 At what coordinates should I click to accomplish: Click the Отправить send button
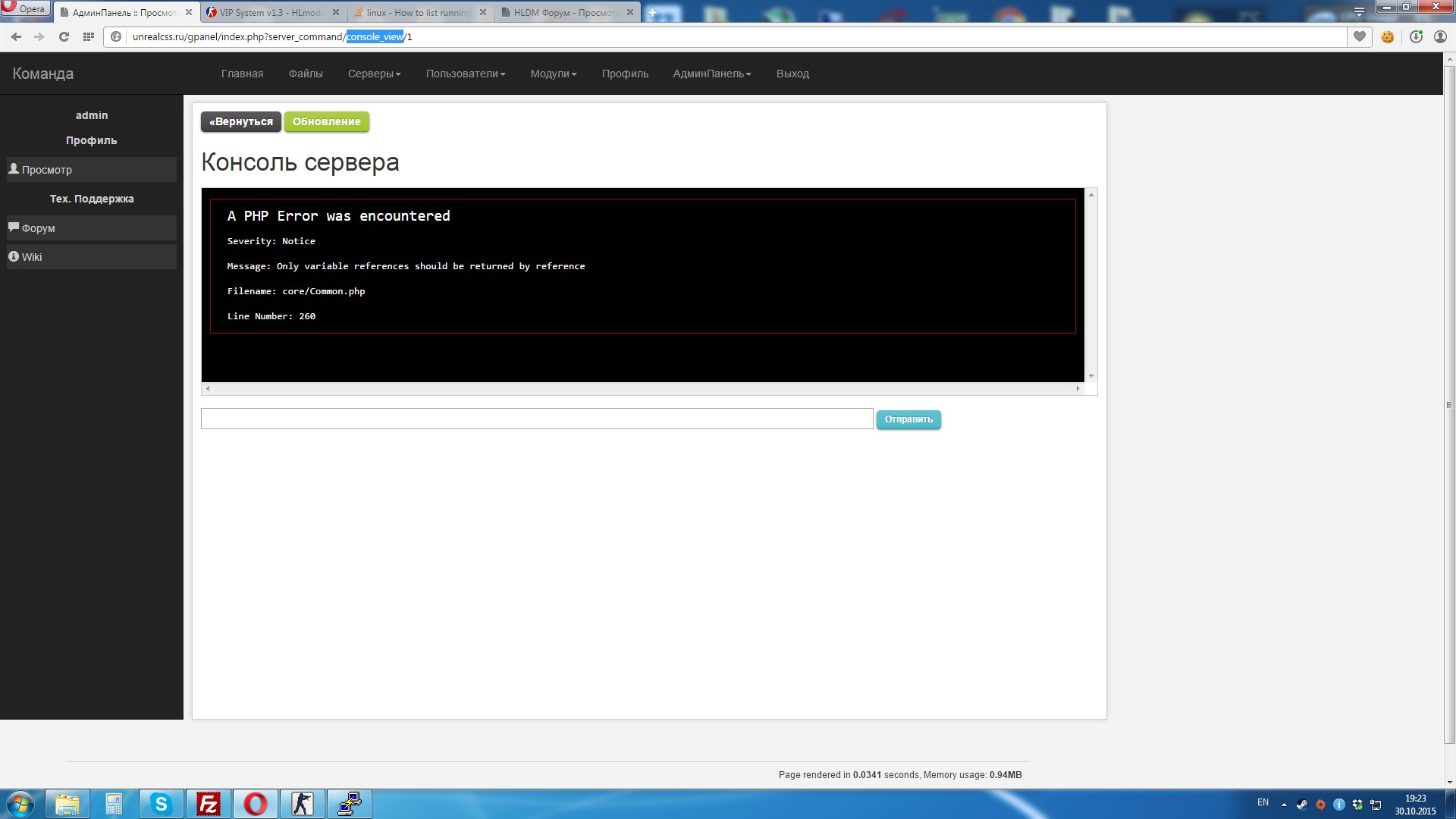(x=908, y=419)
